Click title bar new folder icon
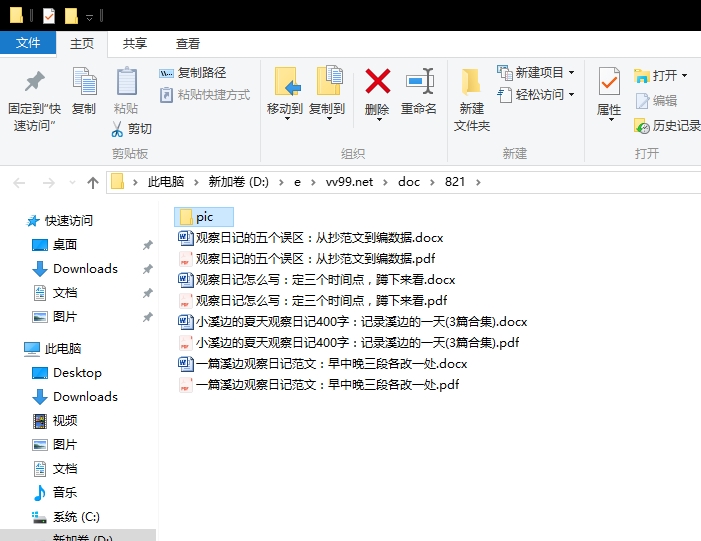 pyautogui.click(x=71, y=16)
